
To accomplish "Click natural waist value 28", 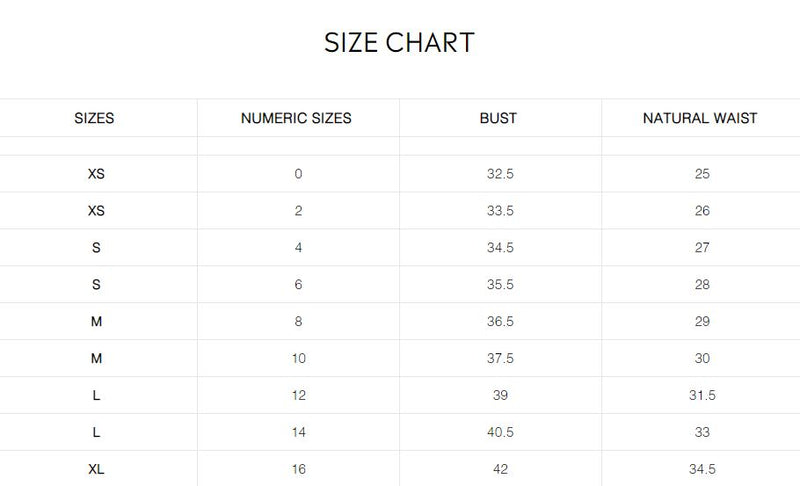I will point(702,285).
